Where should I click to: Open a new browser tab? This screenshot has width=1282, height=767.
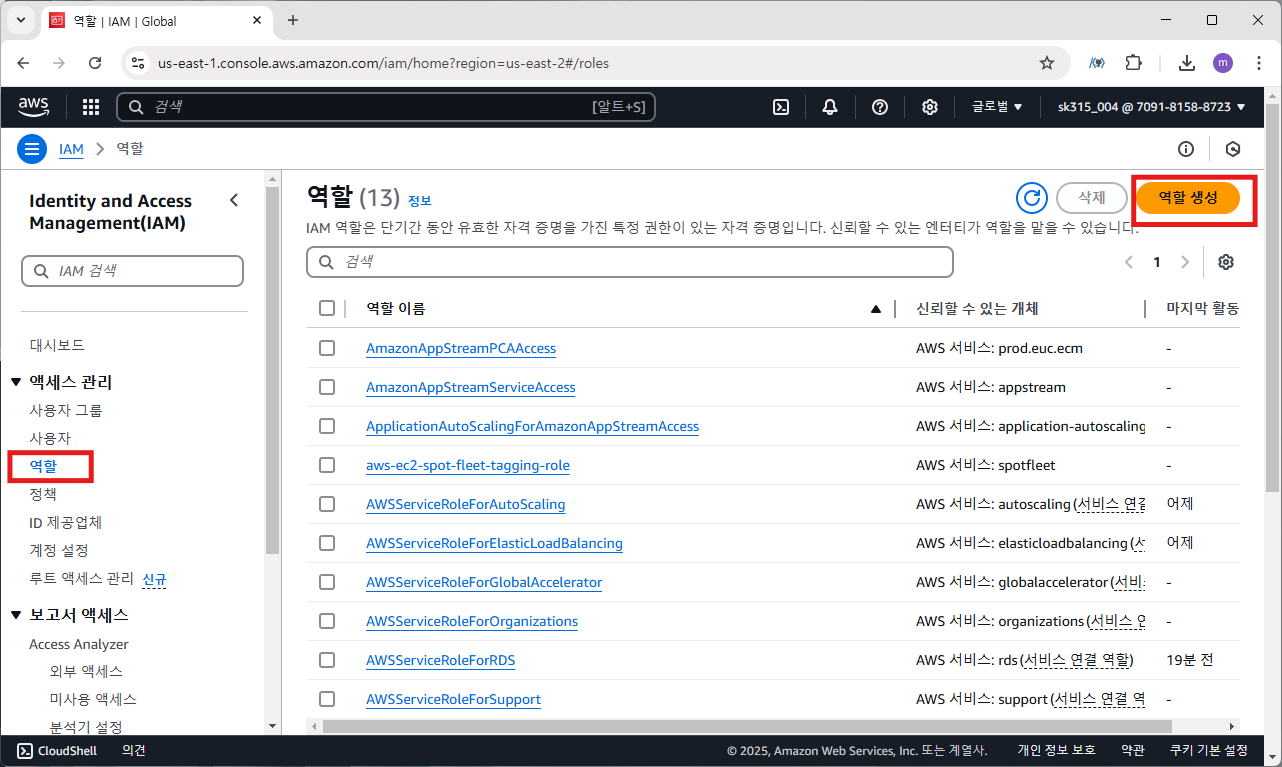click(x=293, y=20)
